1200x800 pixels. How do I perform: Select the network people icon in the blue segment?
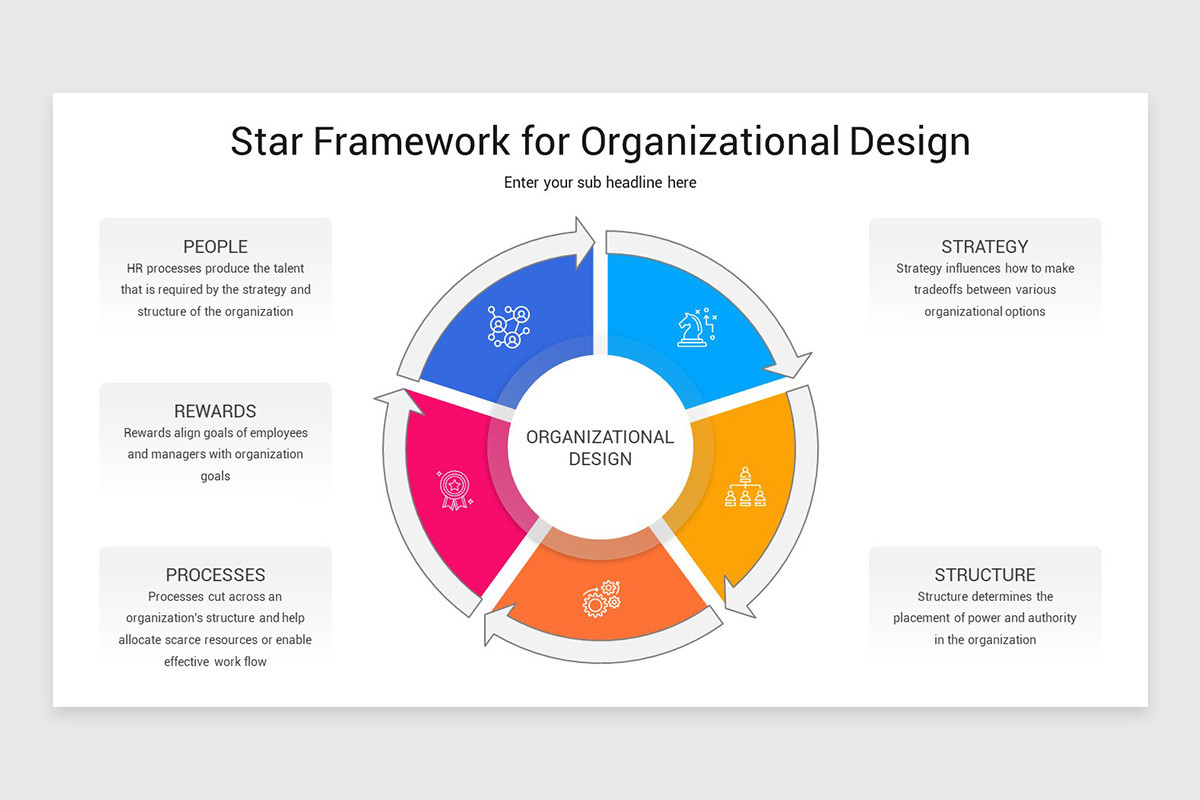point(508,325)
